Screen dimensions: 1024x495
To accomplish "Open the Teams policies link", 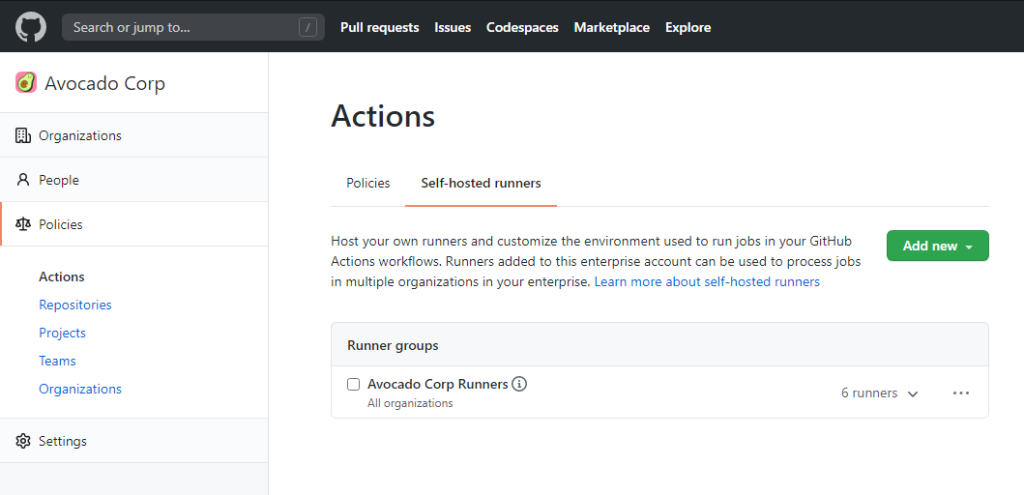I will point(57,361).
